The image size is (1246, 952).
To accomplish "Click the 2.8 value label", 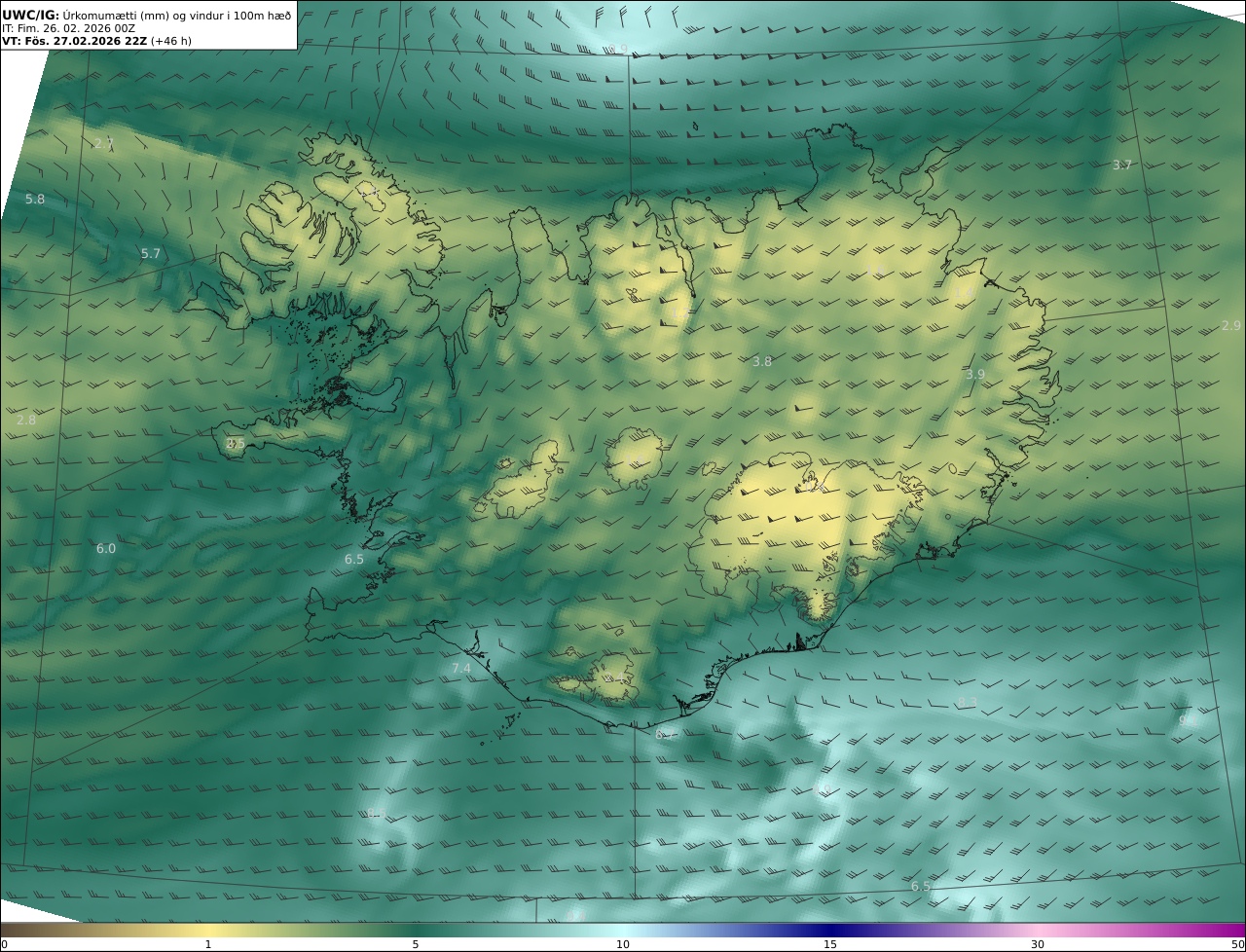I will coord(26,420).
